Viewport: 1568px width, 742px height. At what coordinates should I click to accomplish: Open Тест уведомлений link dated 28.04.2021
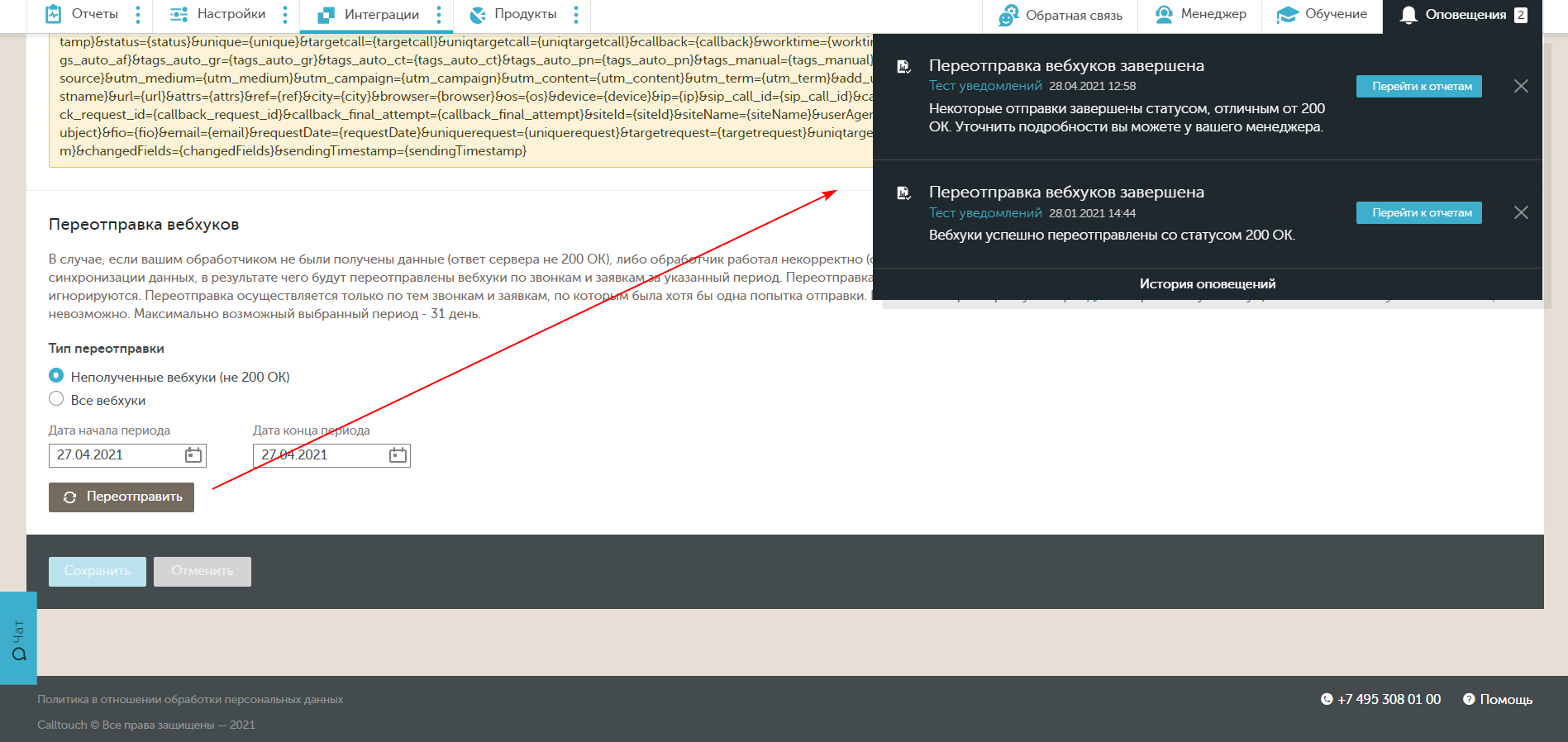pos(985,86)
